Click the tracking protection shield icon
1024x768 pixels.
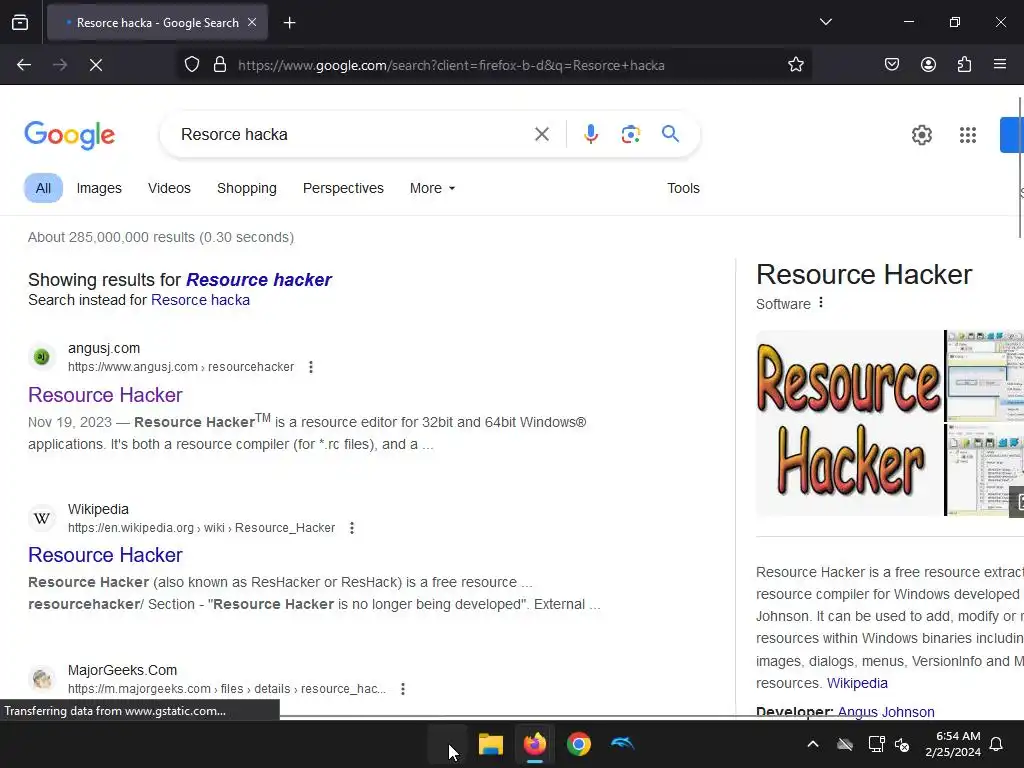(x=191, y=65)
